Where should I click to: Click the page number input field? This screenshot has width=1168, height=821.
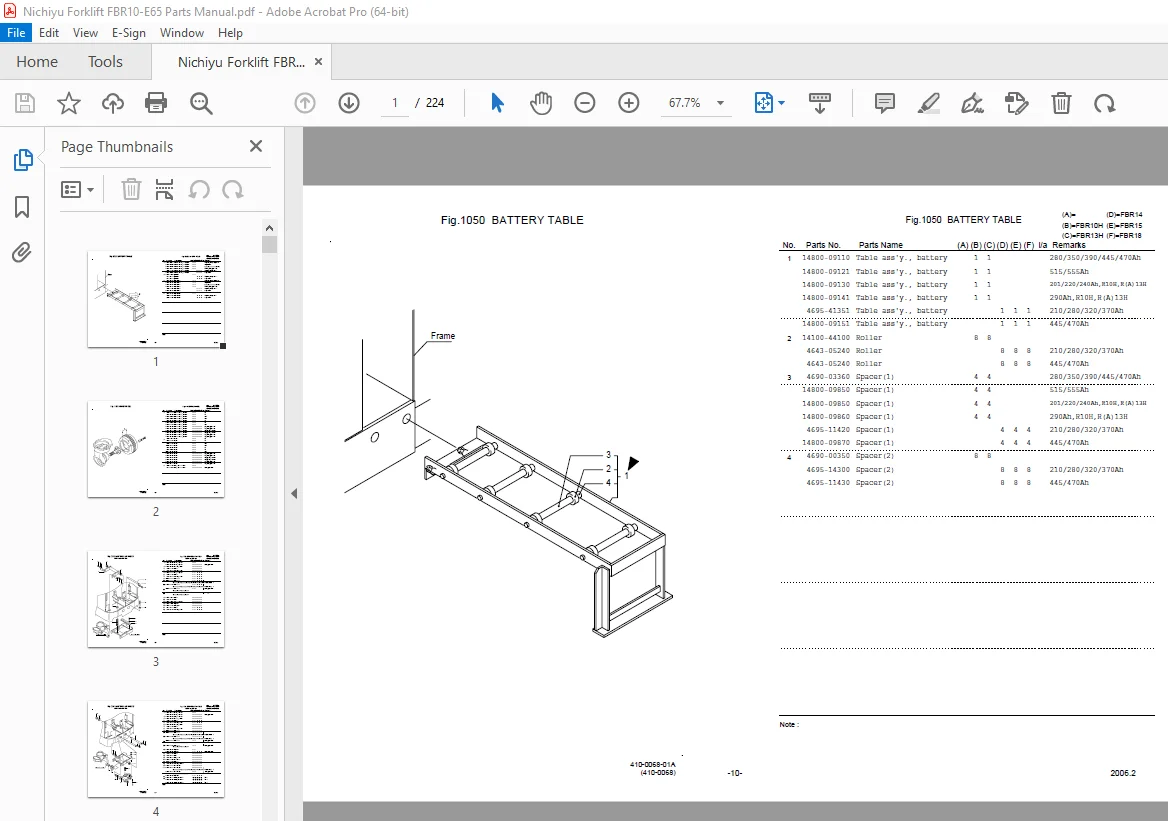coord(395,103)
